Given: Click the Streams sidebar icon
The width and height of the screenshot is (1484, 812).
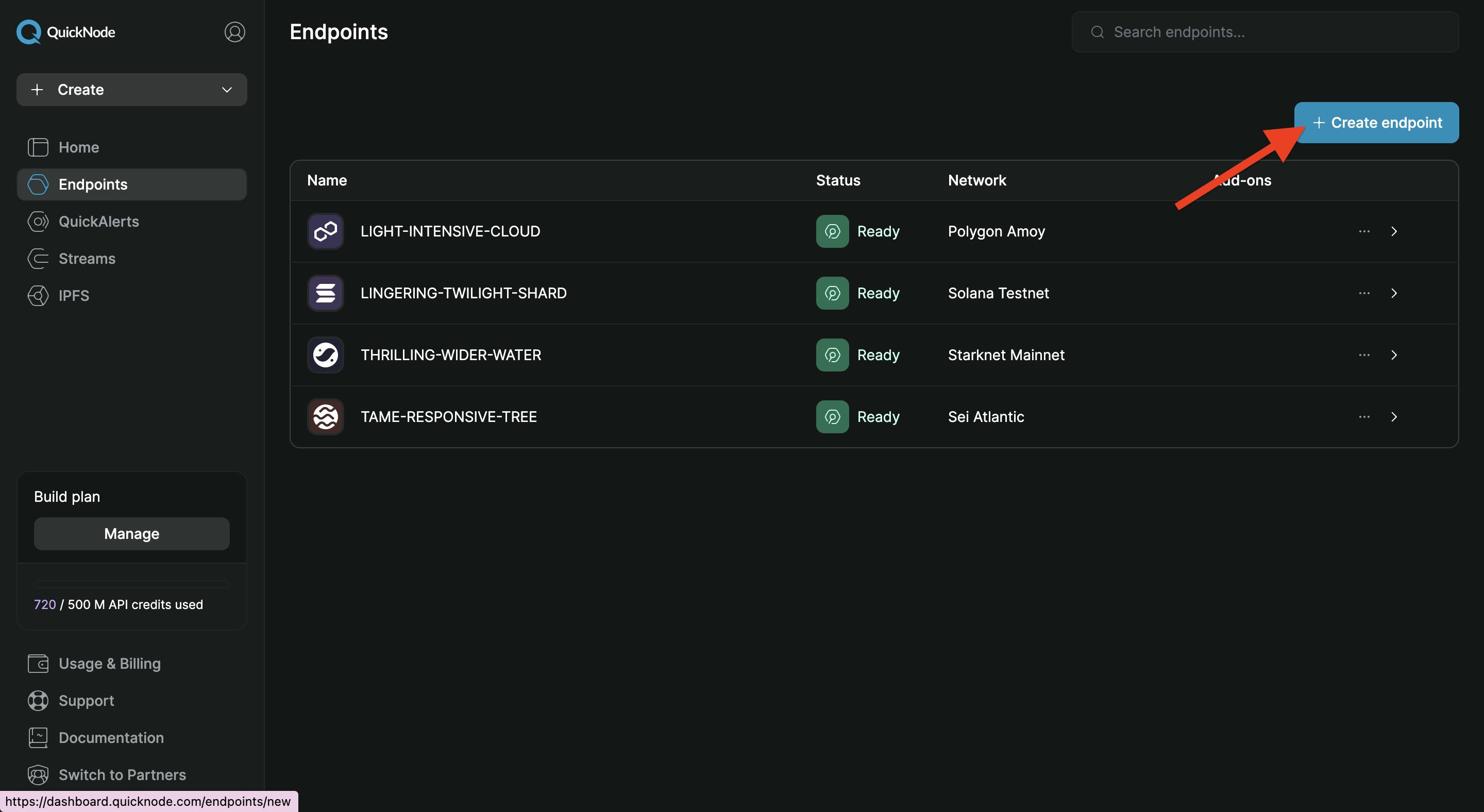Looking at the screenshot, I should tap(38, 259).
